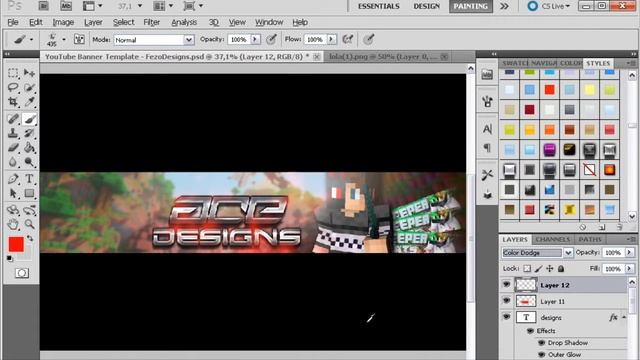This screenshot has width=640, height=360.
Task: Select the Mixer Brush tool in toolbox
Action: 29,119
